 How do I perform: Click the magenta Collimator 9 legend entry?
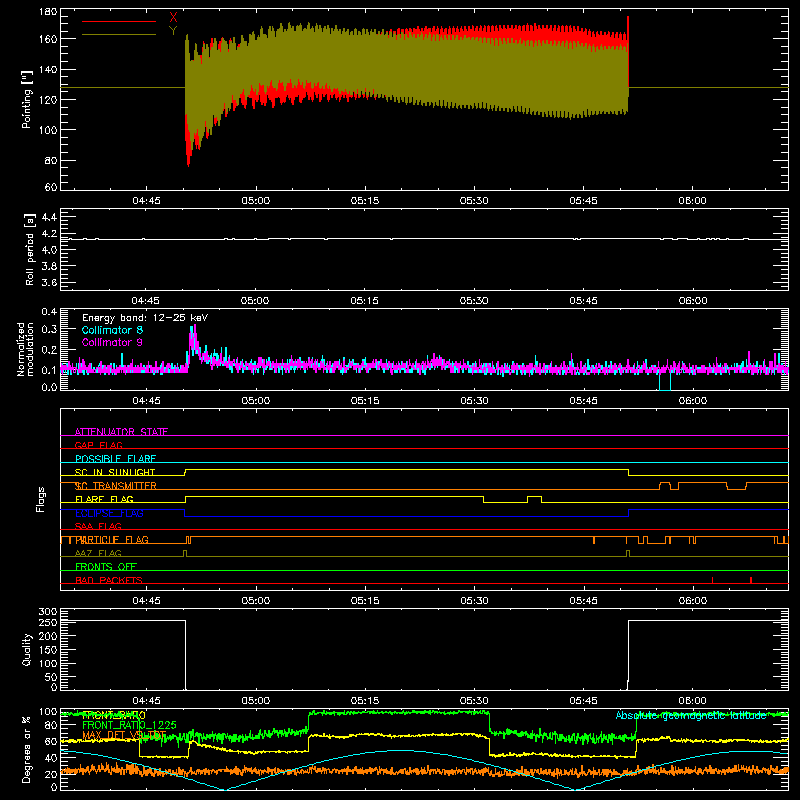tap(112, 342)
